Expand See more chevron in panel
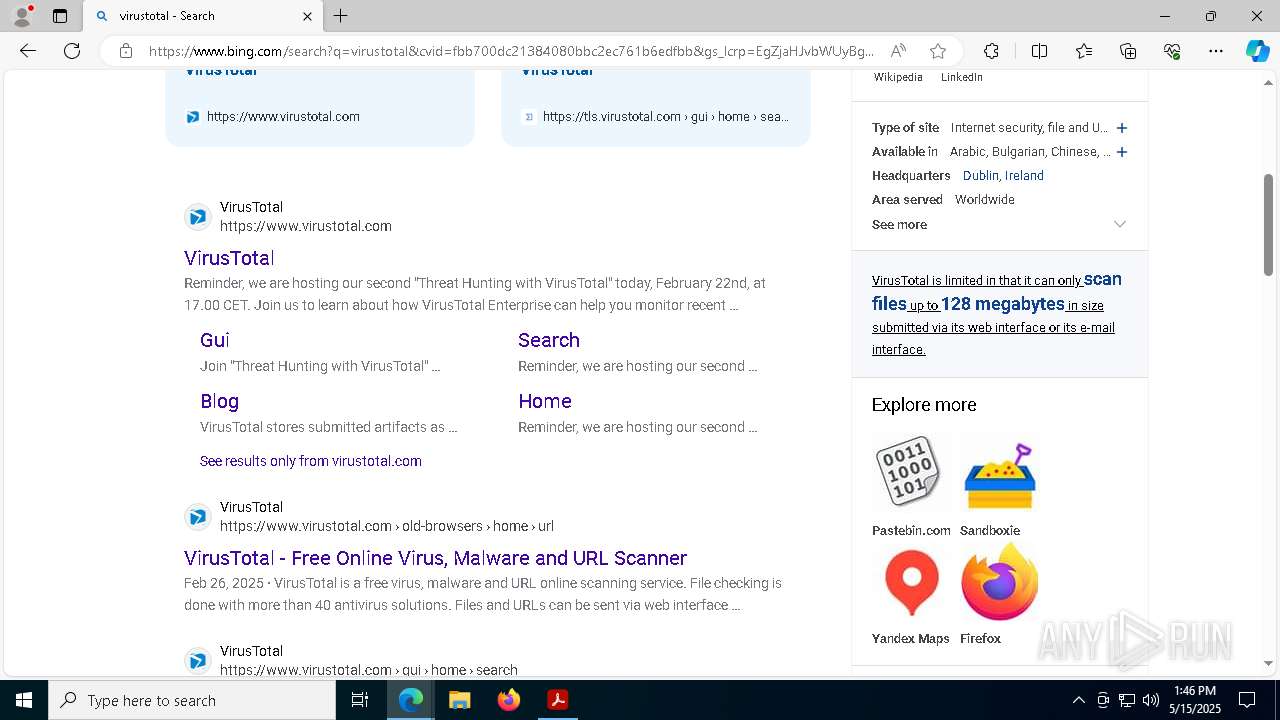 [x=1120, y=225]
